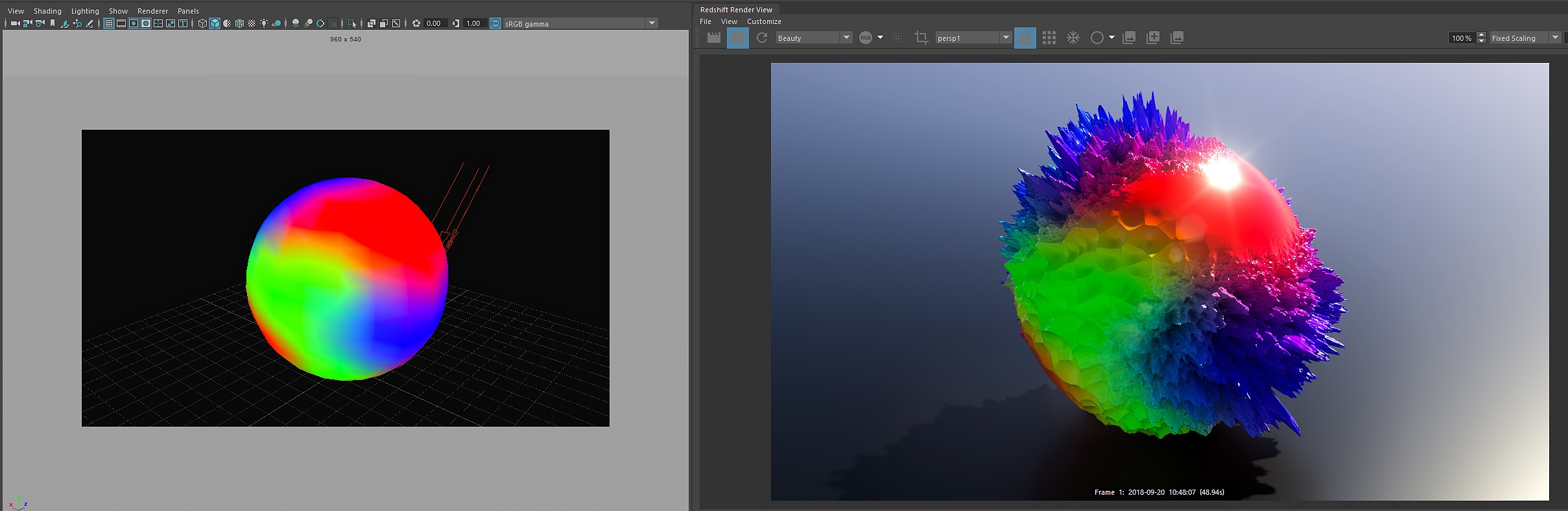Click the Use Default Material icon
This screenshot has width=1568, height=511.
pyautogui.click(x=227, y=23)
